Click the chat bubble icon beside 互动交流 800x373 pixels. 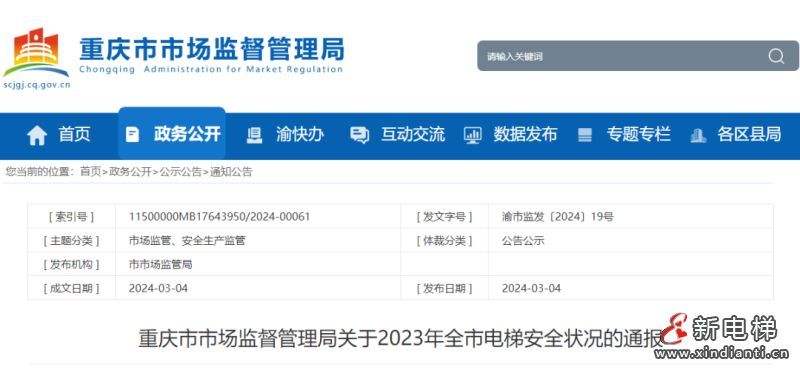(359, 135)
